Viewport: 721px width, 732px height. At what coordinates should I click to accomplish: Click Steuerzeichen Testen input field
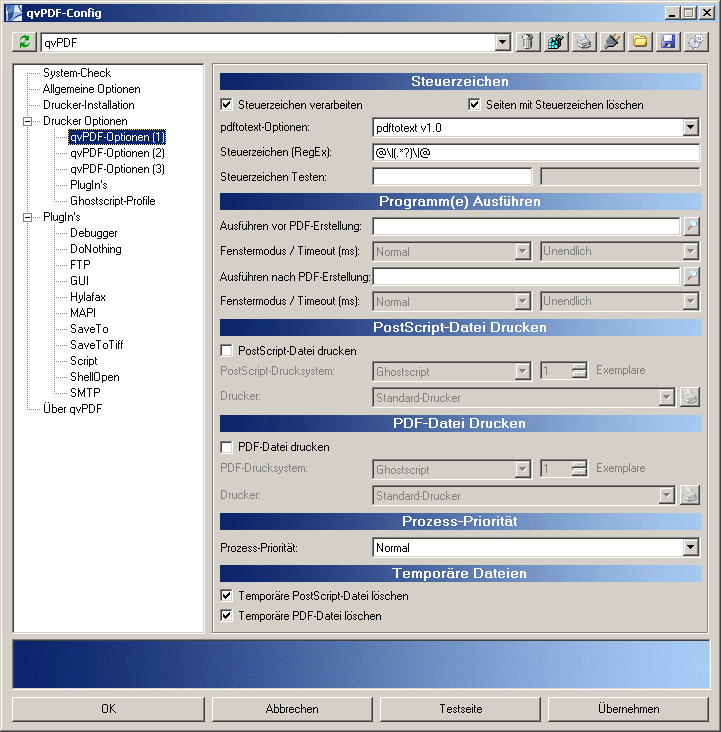pos(452,177)
